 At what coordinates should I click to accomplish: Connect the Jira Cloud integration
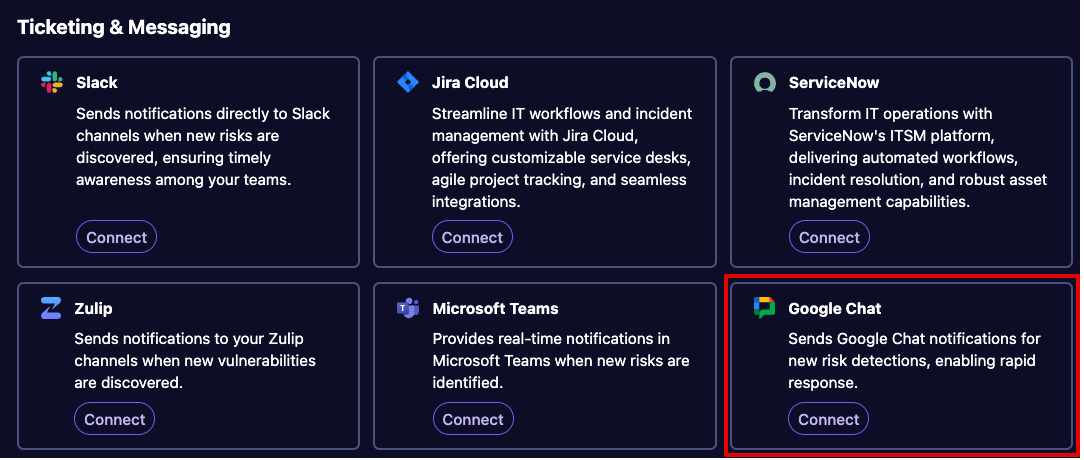[x=472, y=237]
